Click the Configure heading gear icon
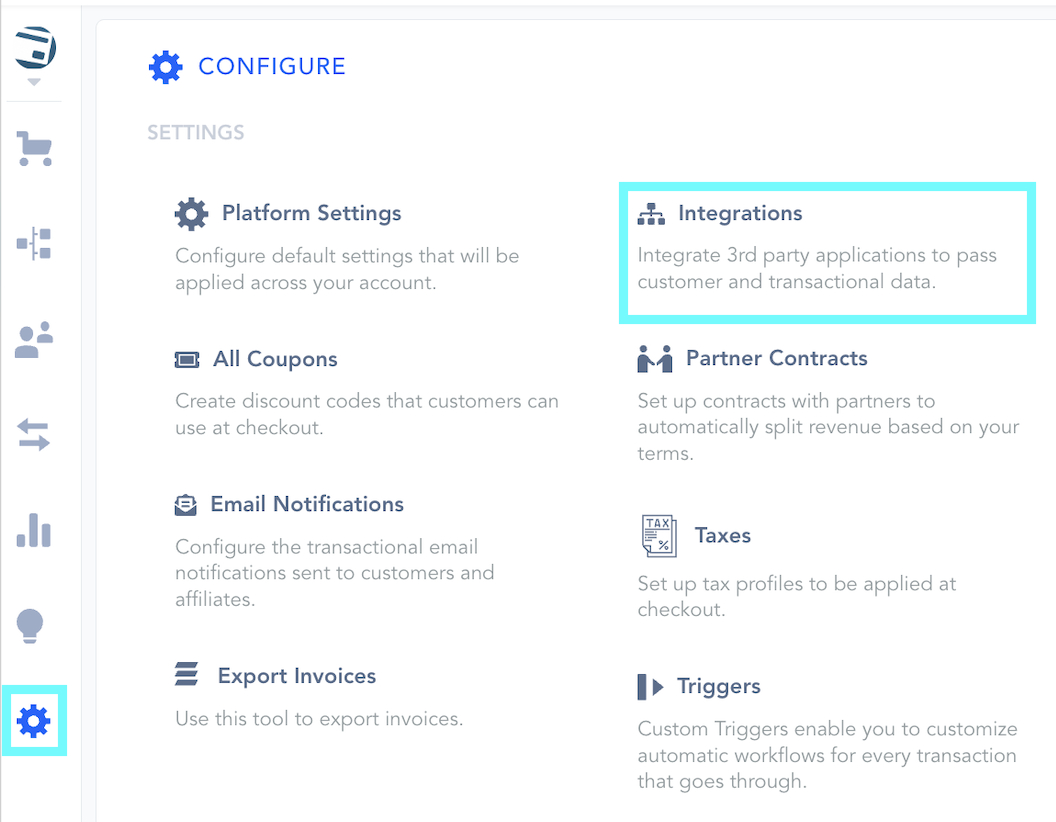Viewport: 1056px width, 822px height. point(166,67)
